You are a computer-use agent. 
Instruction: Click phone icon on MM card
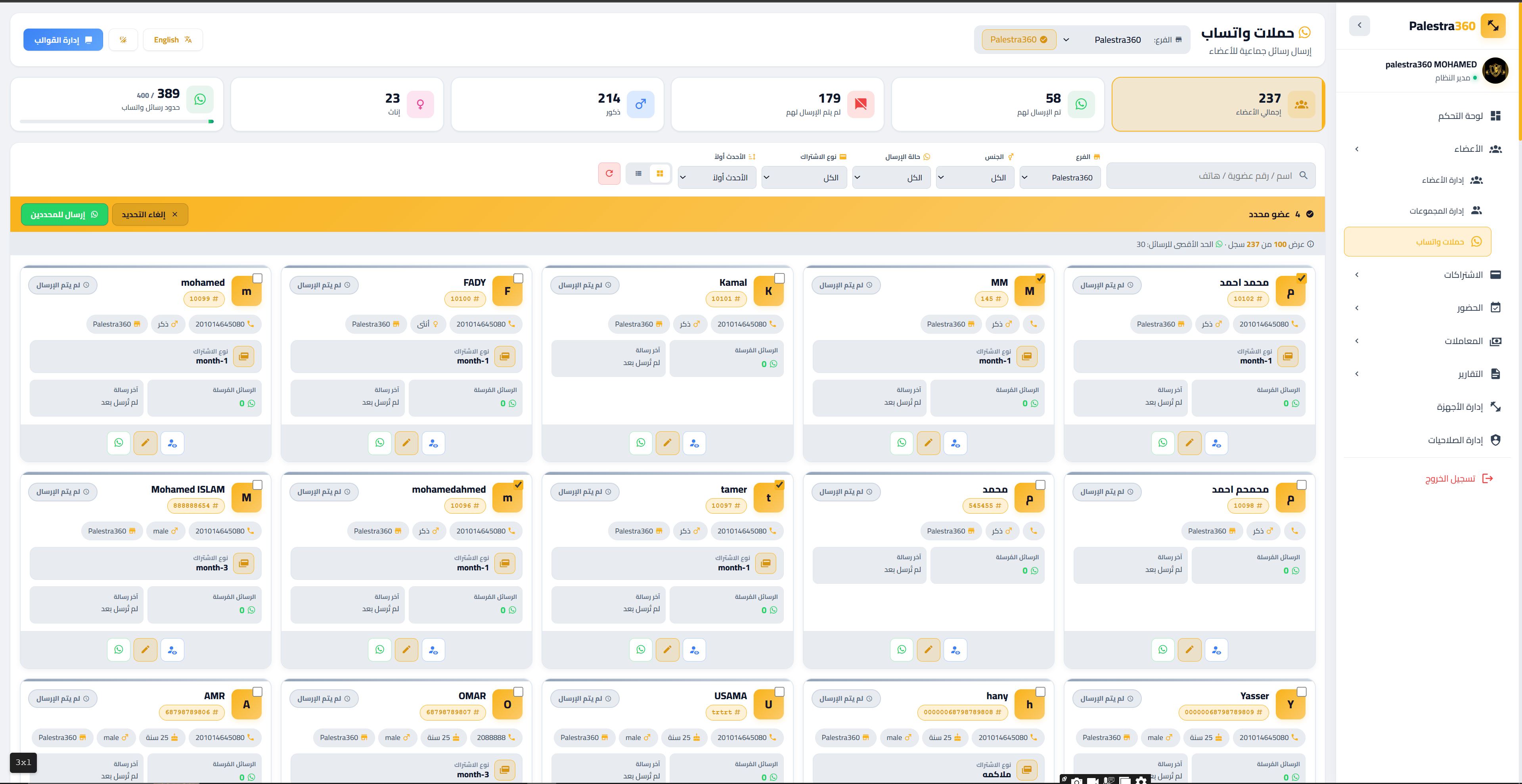coord(1034,324)
